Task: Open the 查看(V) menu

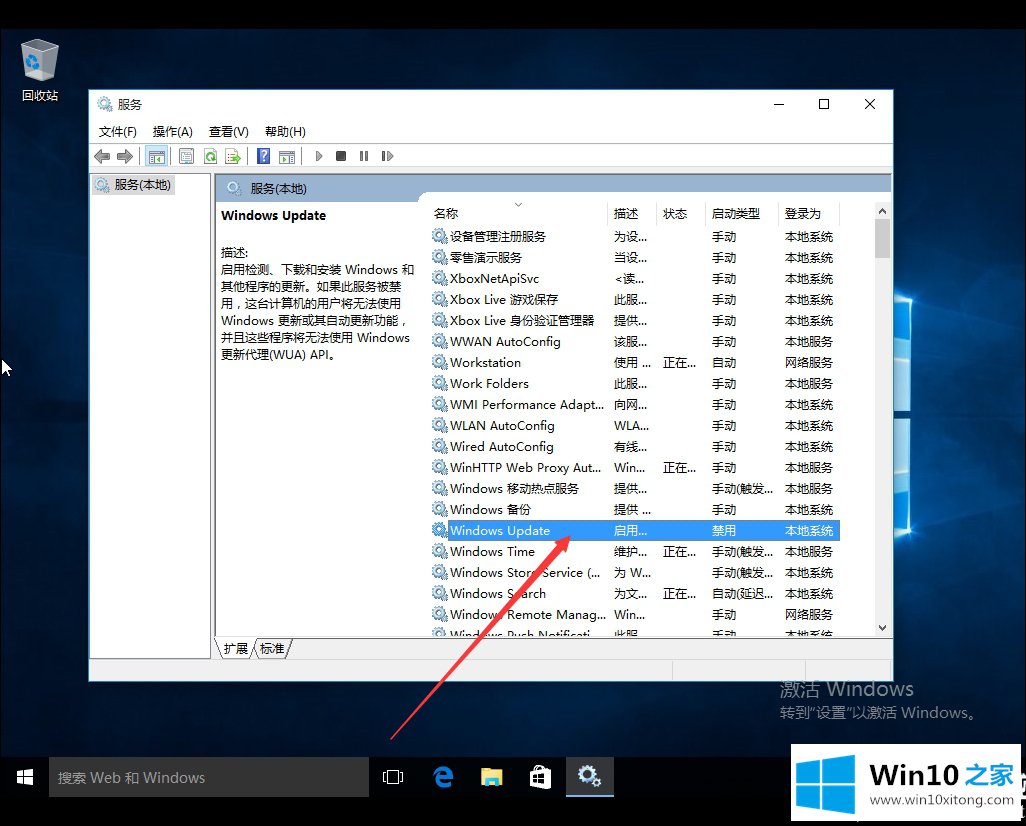Action: pos(229,132)
